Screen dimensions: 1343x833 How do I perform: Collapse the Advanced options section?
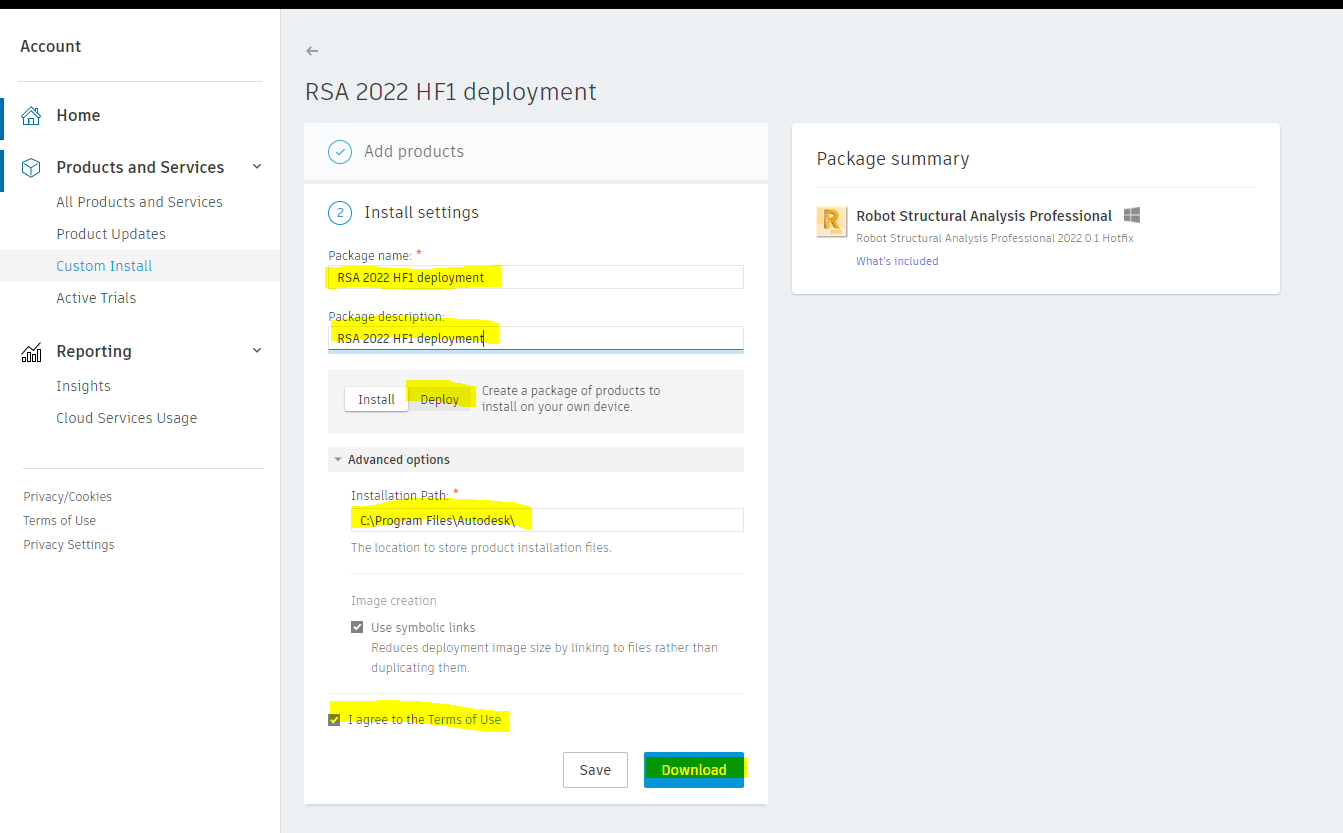tap(338, 459)
